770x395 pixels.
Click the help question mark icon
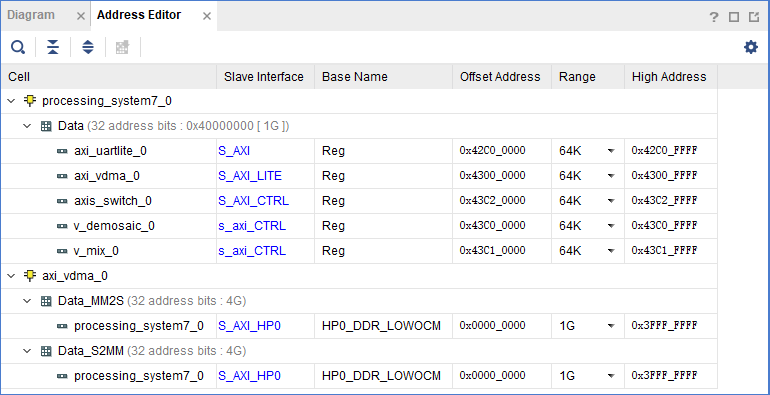point(714,17)
